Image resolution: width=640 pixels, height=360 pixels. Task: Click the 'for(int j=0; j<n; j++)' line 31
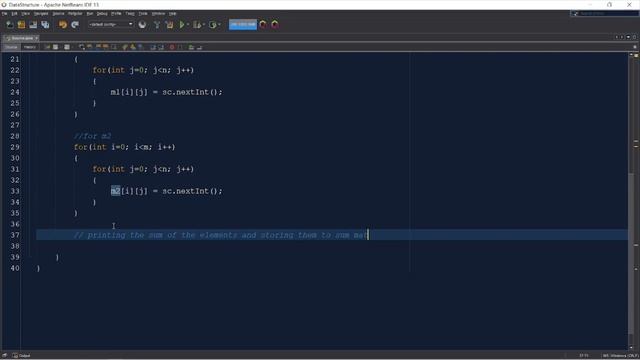coord(143,169)
